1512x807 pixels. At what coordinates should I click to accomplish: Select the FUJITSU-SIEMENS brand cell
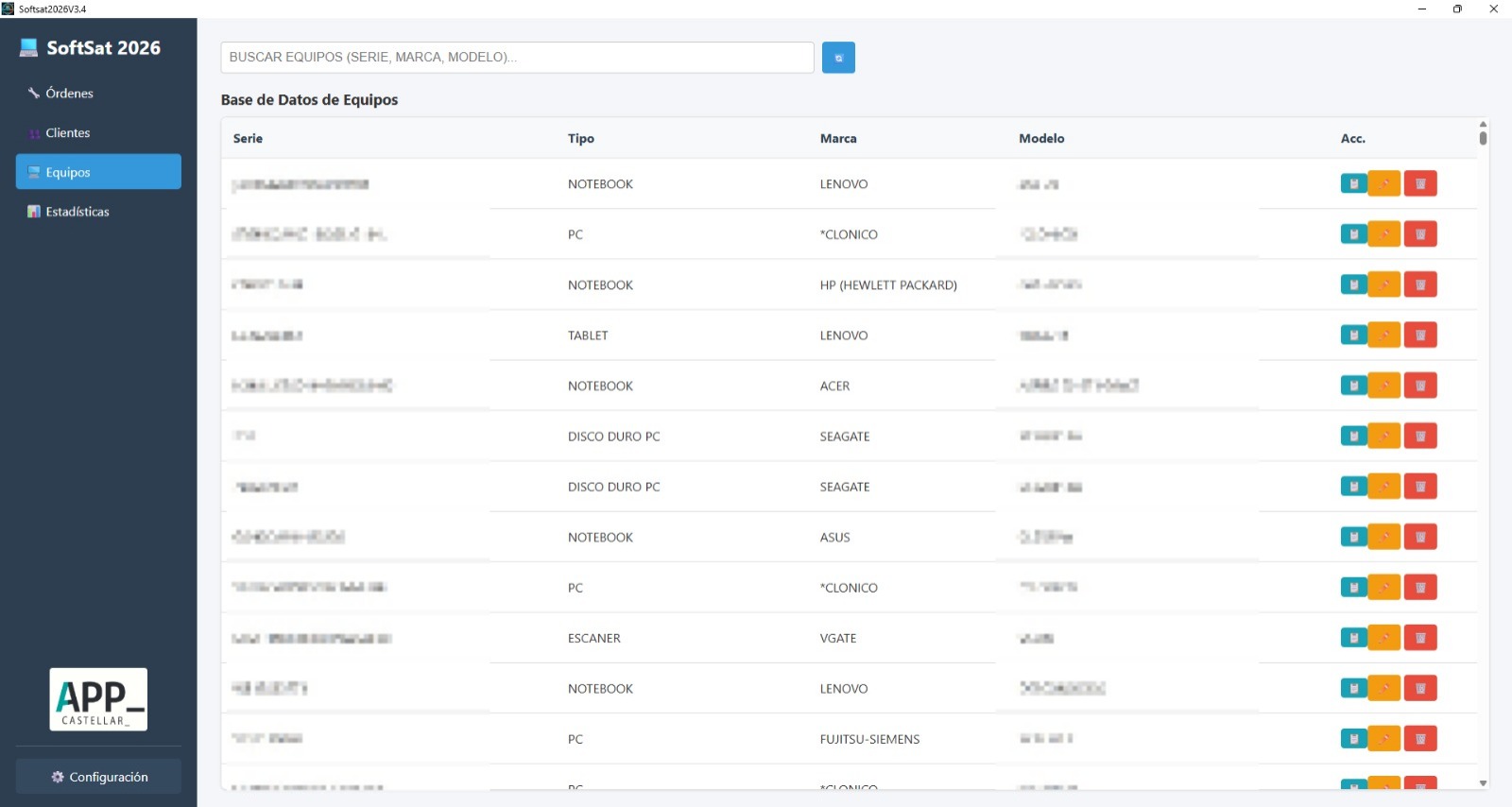point(869,739)
